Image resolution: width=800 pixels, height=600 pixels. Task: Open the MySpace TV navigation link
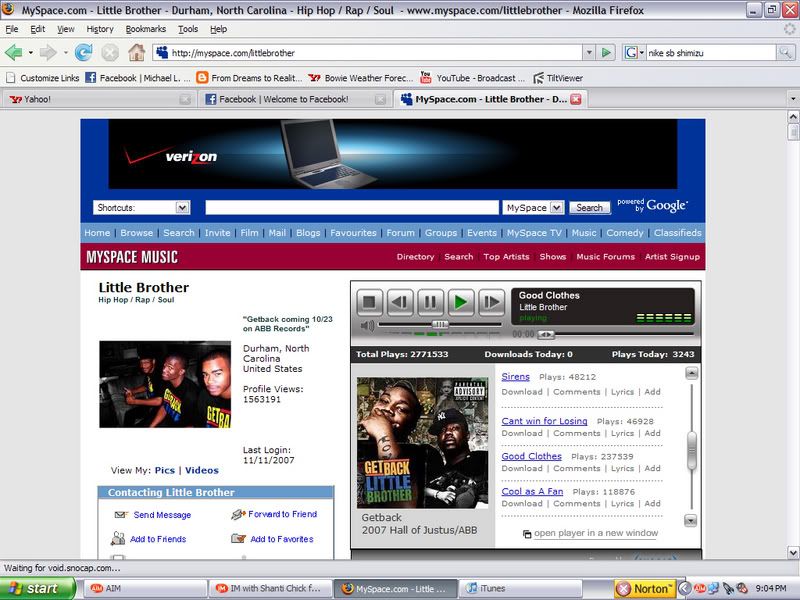tap(534, 233)
